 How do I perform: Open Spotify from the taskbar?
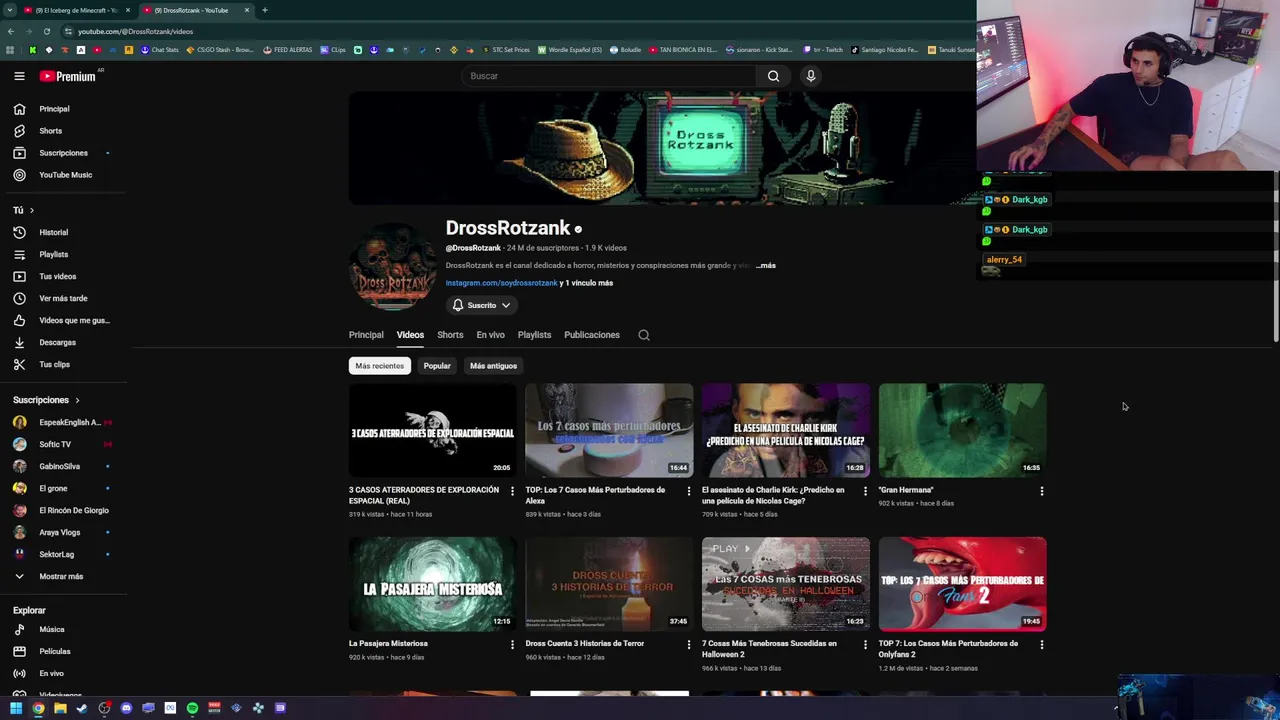[192, 708]
